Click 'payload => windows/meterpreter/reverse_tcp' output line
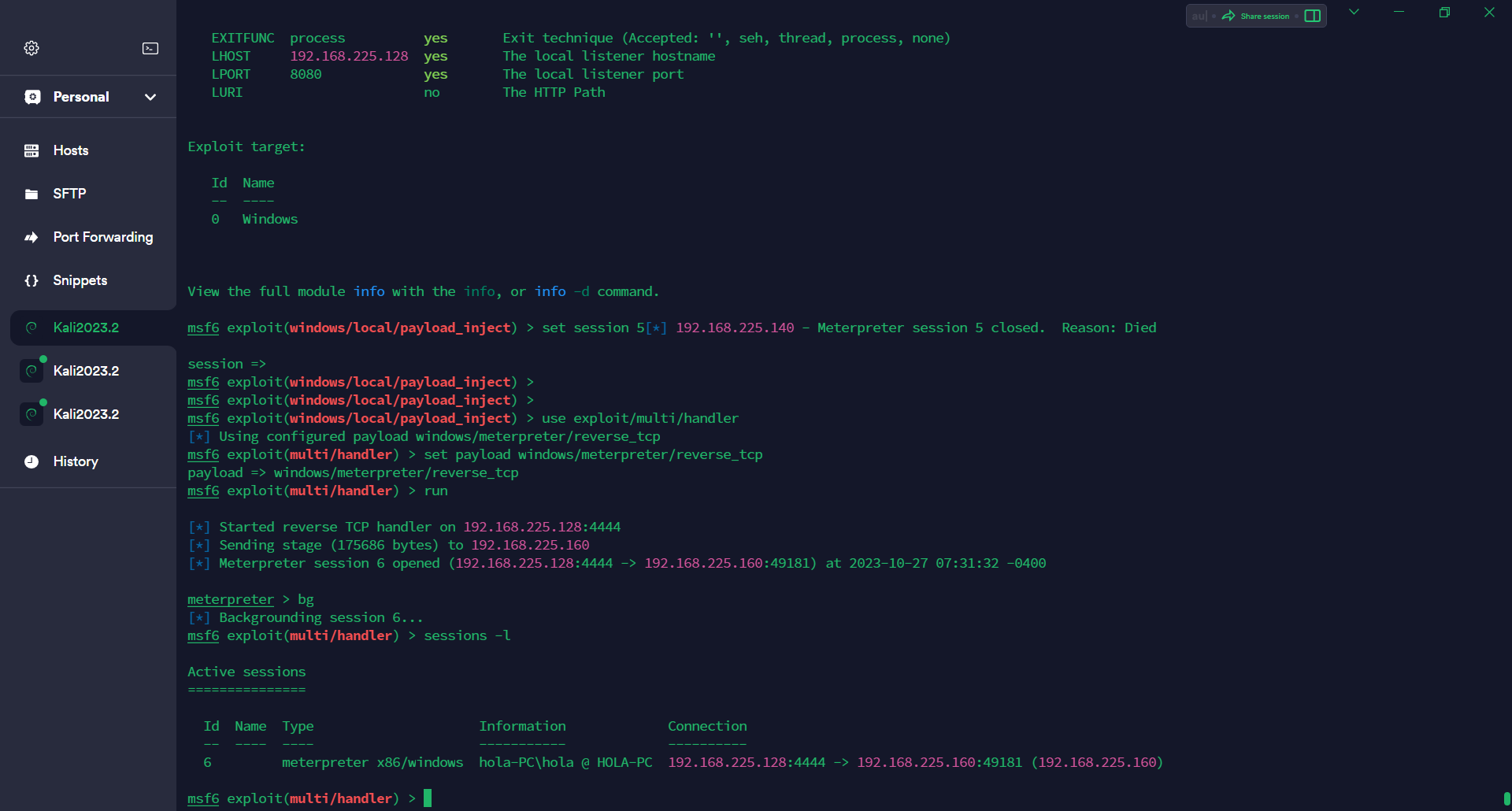Screen dimensions: 1512x811 (x=353, y=472)
